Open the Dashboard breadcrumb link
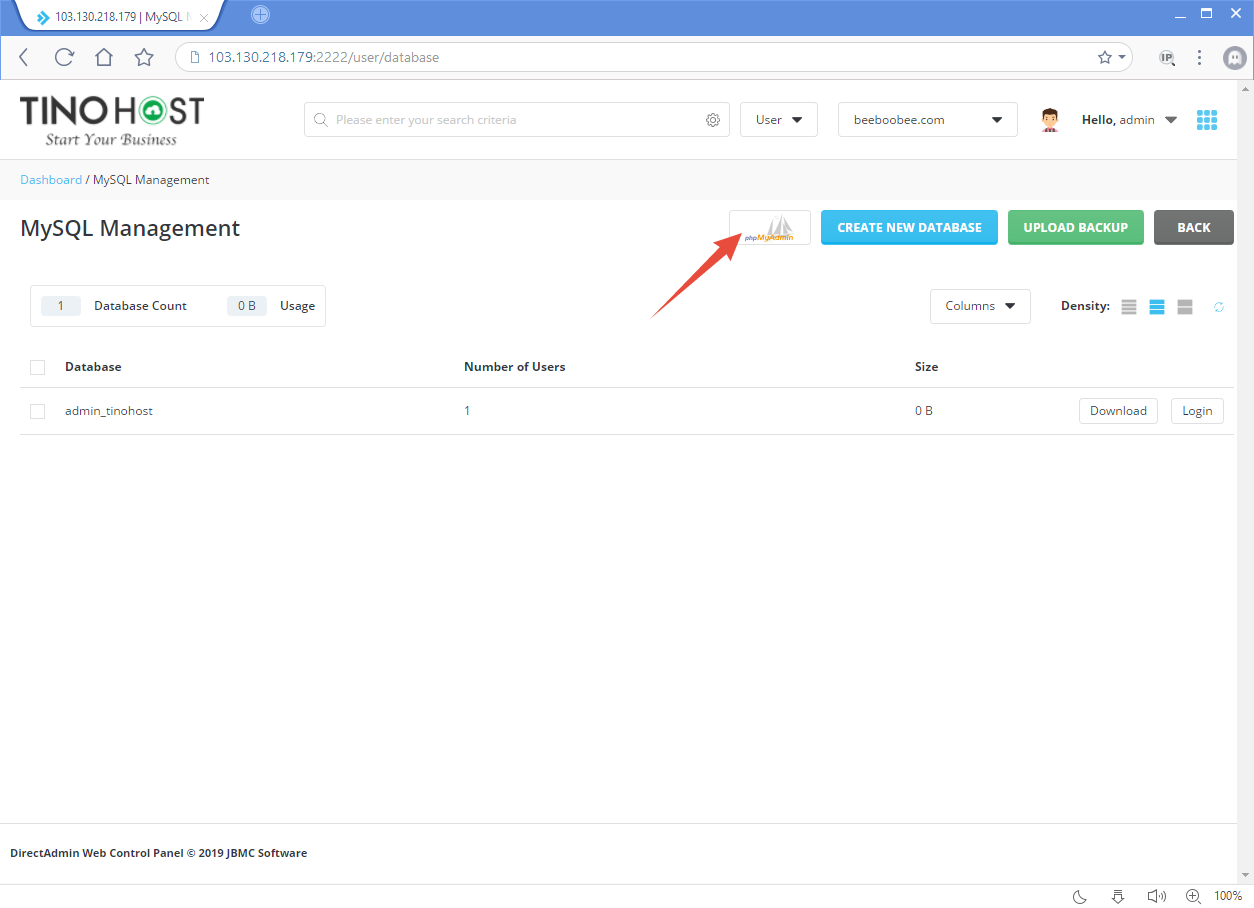This screenshot has height=908, width=1254. (x=51, y=179)
